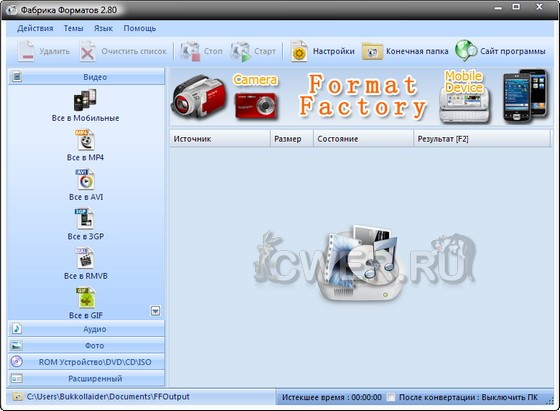Click the Старт text label
This screenshot has width=560, height=411.
pyautogui.click(x=265, y=51)
